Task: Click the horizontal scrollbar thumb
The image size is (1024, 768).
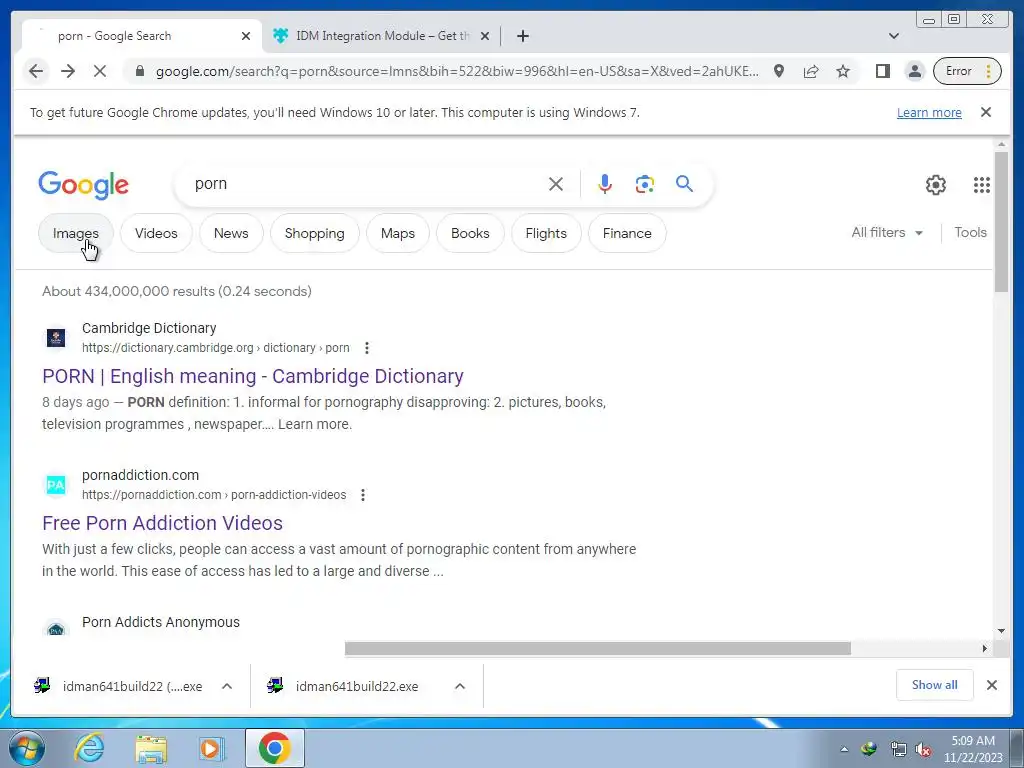Action: pyautogui.click(x=598, y=648)
